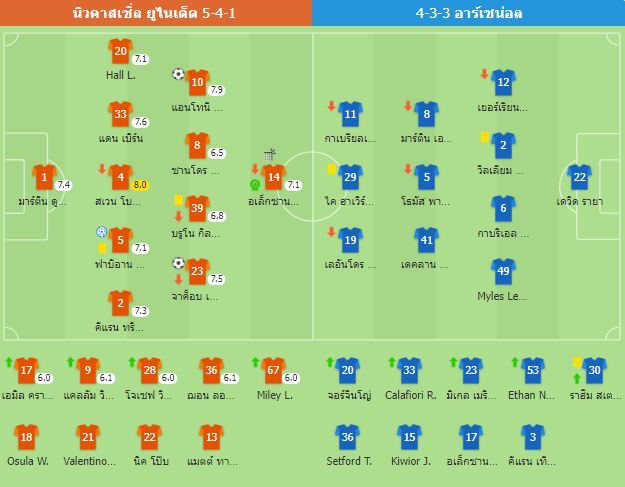Image resolution: width=625 pixels, height=487 pixels.
Task: Click the goal ball icon beside shirt 10
Action: pos(178,74)
